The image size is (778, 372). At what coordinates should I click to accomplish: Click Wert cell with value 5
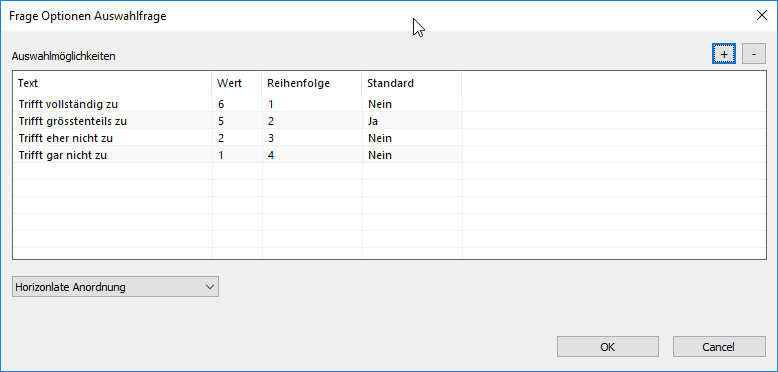237,121
